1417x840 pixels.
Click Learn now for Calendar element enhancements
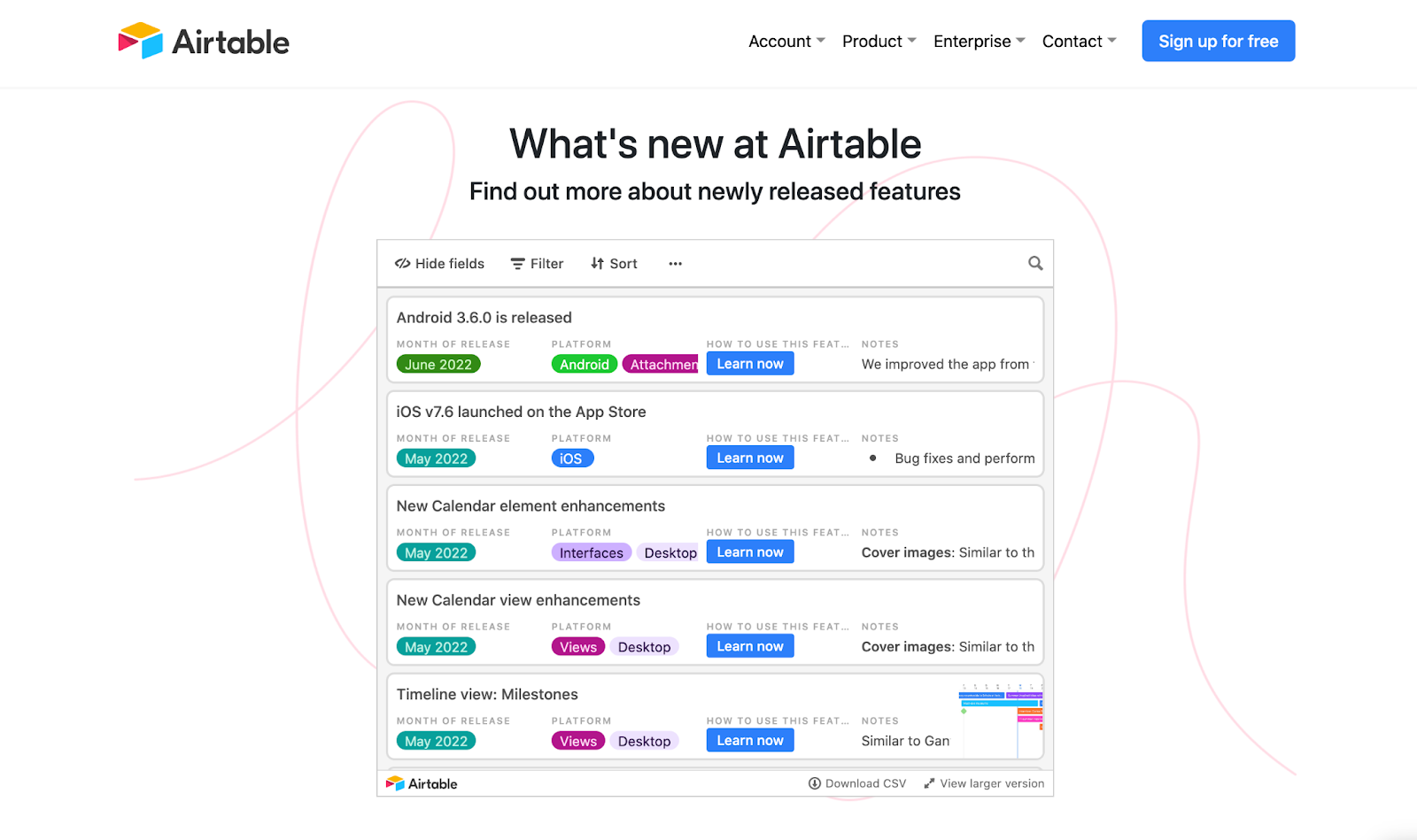tap(750, 552)
